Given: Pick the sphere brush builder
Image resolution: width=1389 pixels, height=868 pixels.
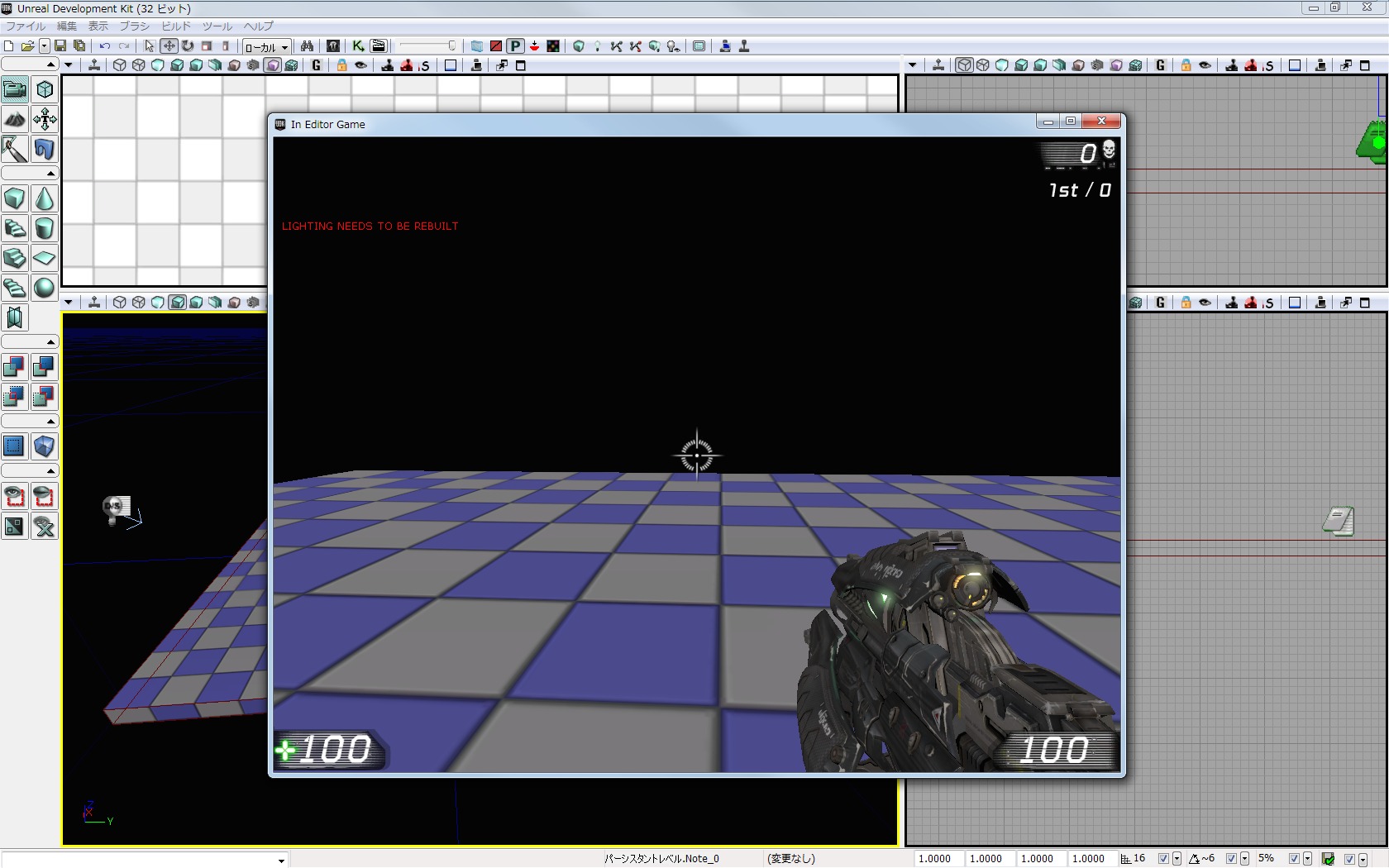Looking at the screenshot, I should click(x=45, y=288).
